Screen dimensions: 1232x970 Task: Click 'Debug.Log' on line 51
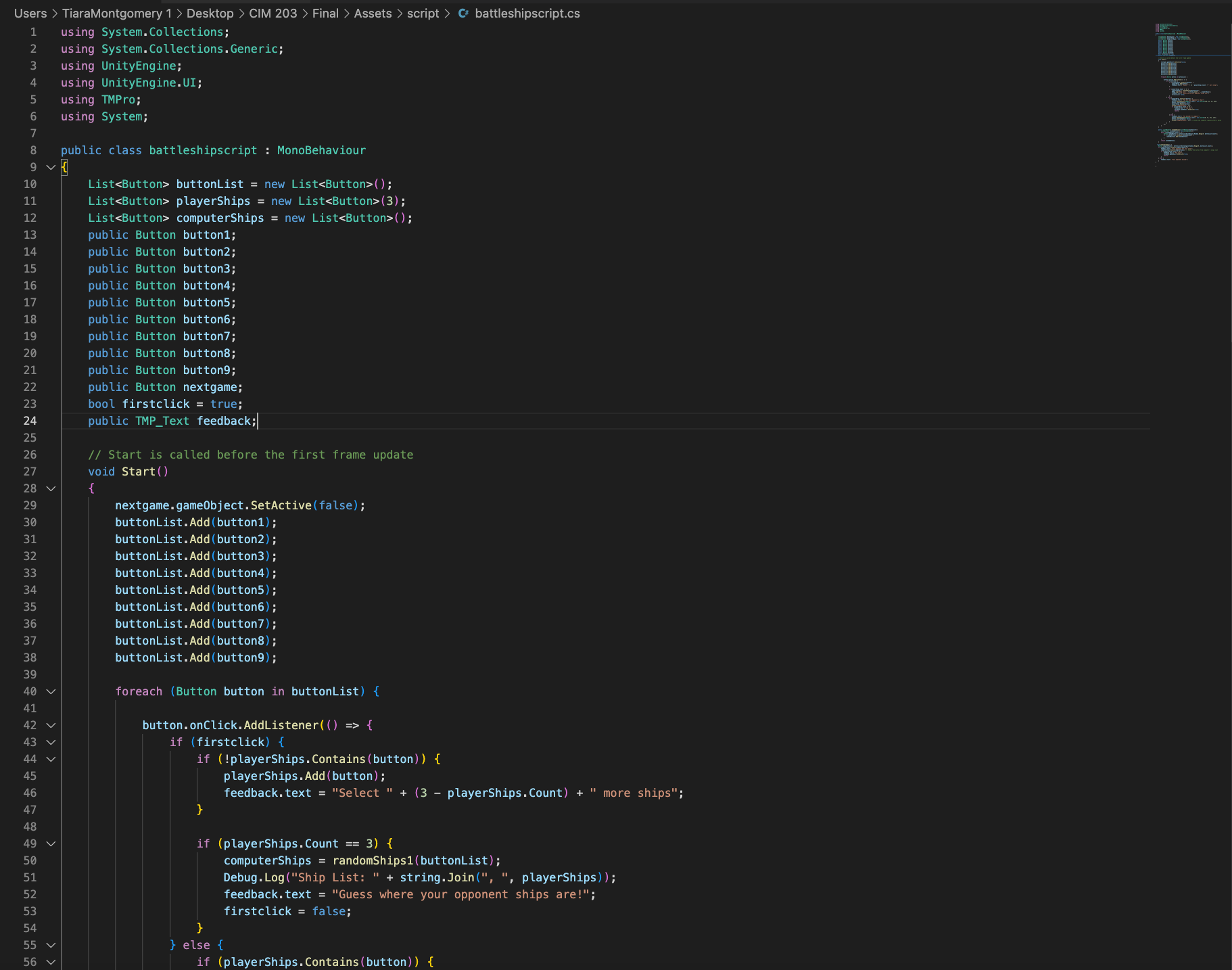(254, 877)
